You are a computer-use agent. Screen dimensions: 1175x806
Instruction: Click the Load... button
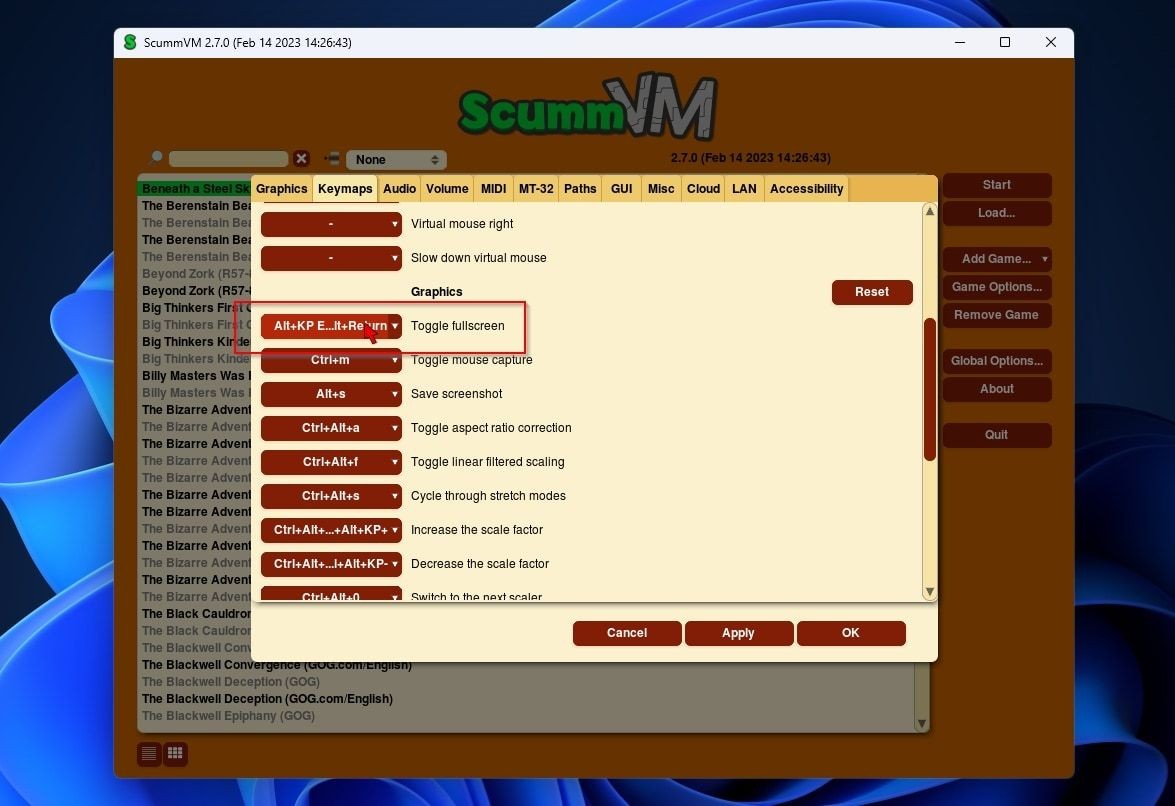(997, 213)
